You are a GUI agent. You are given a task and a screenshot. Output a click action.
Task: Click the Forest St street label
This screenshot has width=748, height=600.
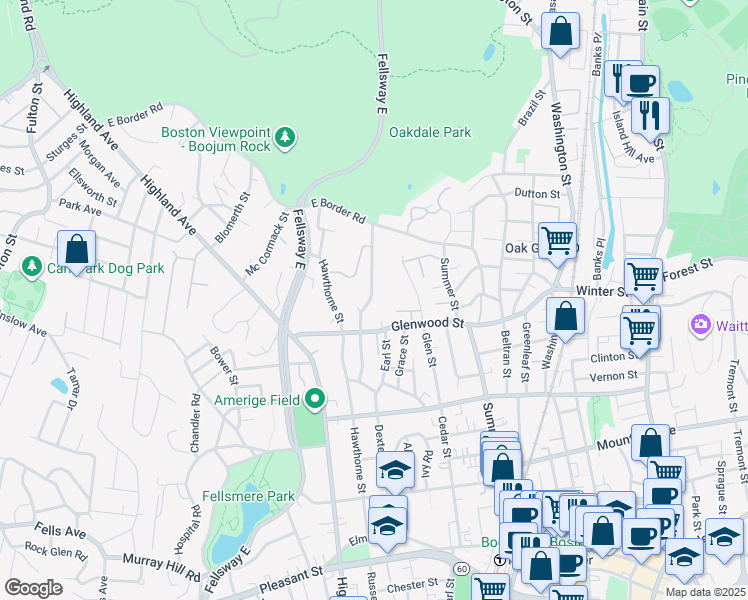point(688,269)
